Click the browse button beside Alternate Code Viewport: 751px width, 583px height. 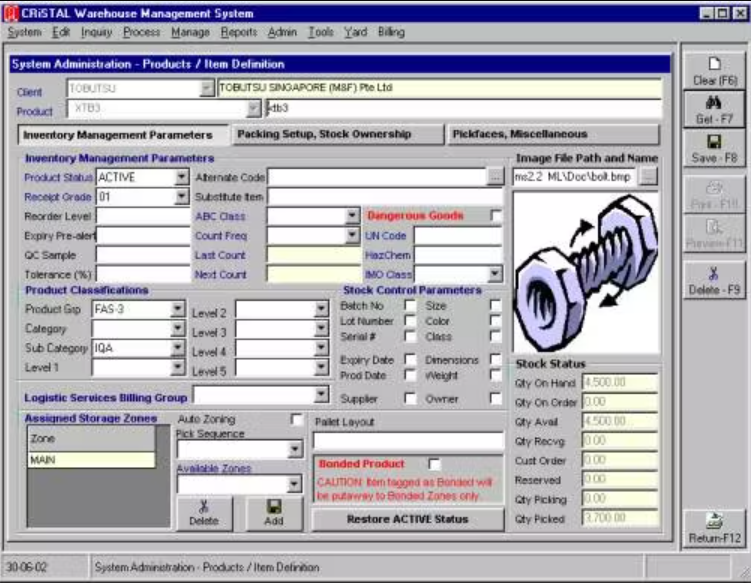click(495, 177)
